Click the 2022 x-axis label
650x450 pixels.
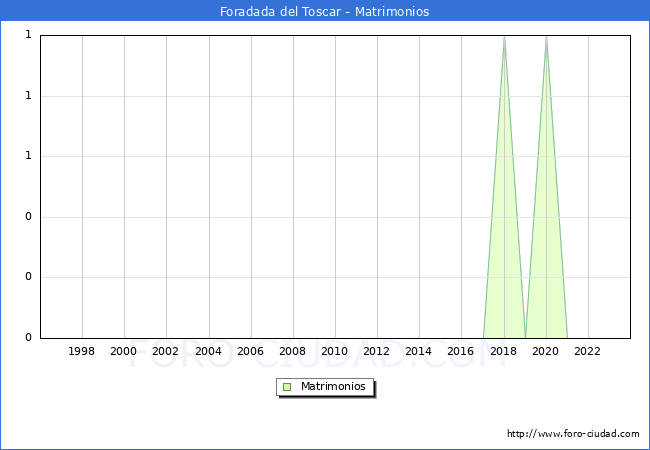tap(587, 351)
